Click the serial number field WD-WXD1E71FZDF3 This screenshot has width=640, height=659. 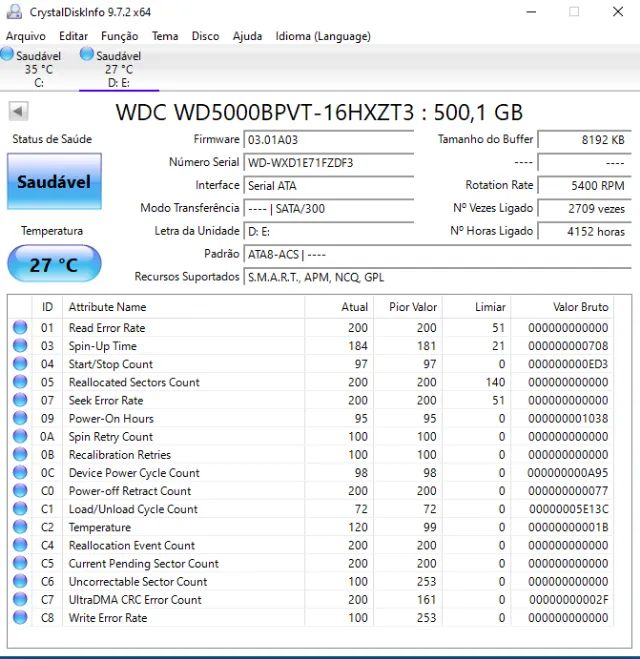point(329,163)
